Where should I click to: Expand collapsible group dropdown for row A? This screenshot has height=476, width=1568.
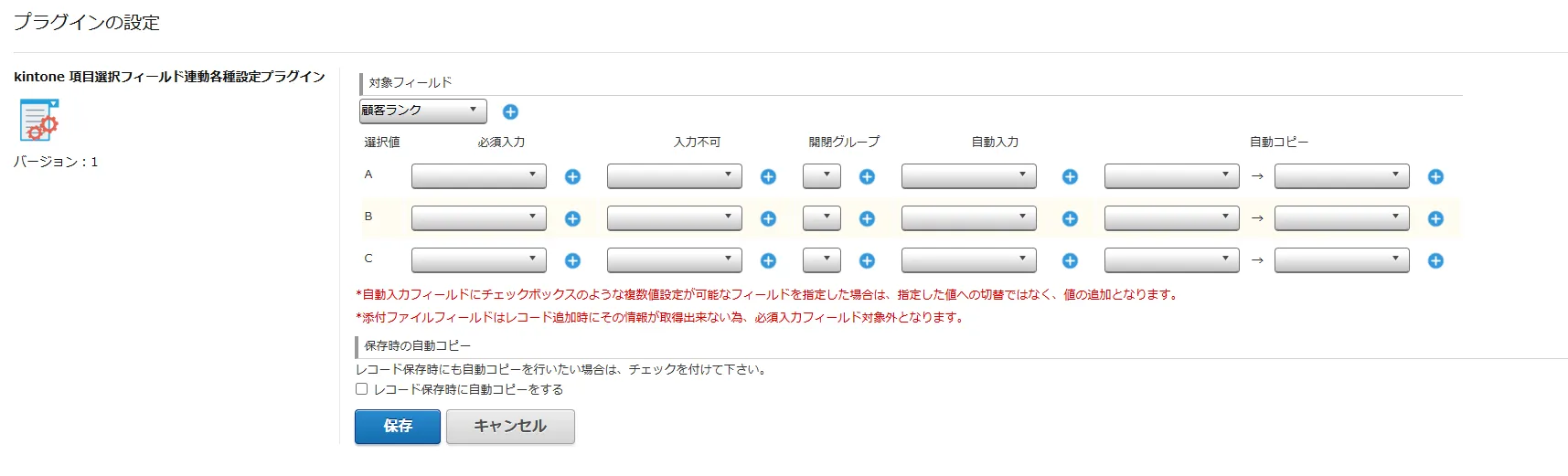coord(821,175)
